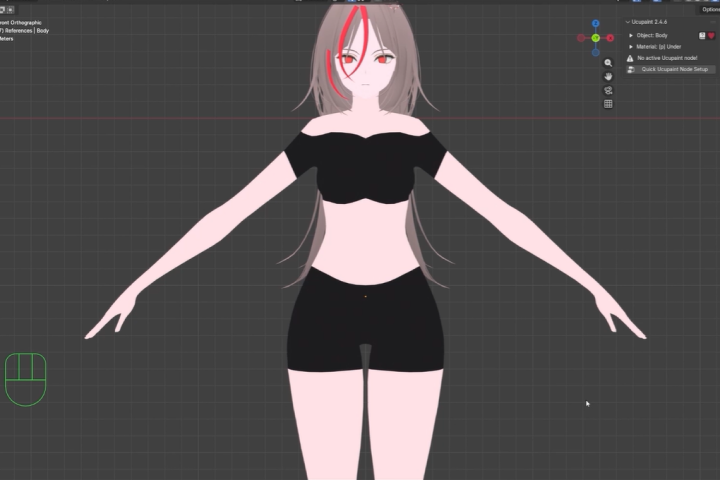Click the warning triangle icon
Viewport: 720px width, 480px height.
point(630,58)
